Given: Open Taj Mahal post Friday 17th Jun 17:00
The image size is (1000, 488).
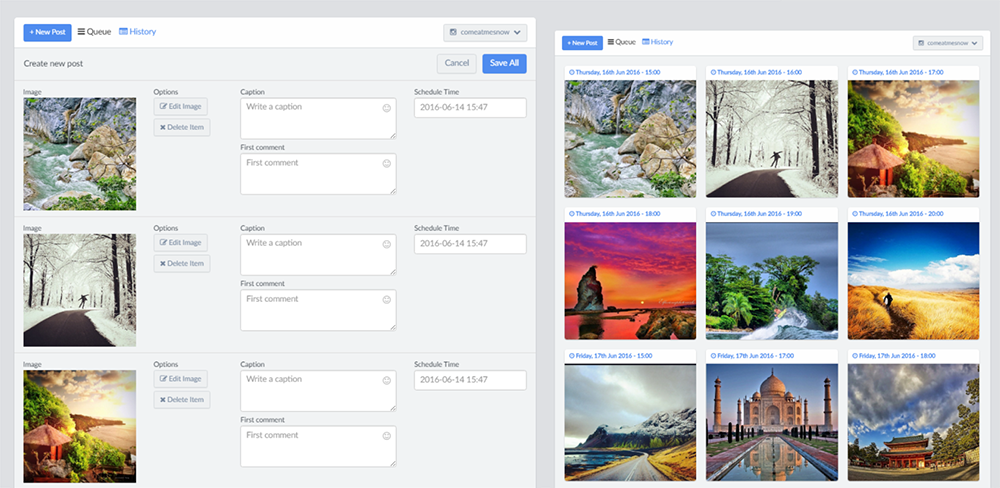Looking at the screenshot, I should pos(772,422).
